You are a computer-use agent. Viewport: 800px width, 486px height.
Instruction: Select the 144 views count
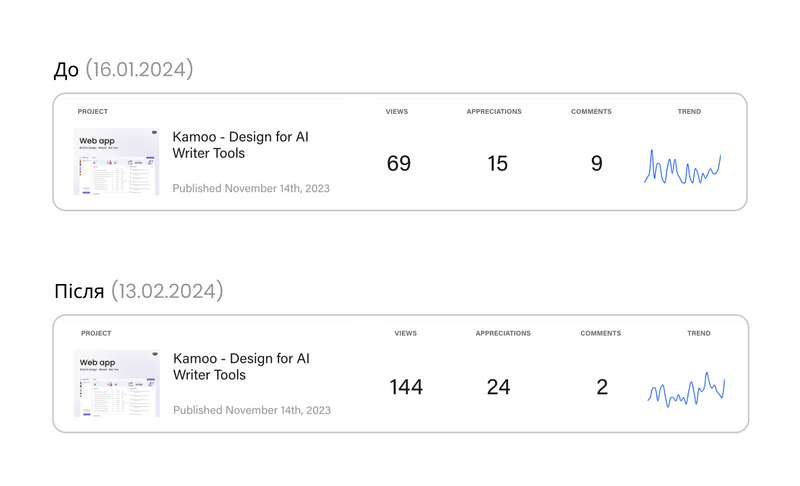click(406, 387)
